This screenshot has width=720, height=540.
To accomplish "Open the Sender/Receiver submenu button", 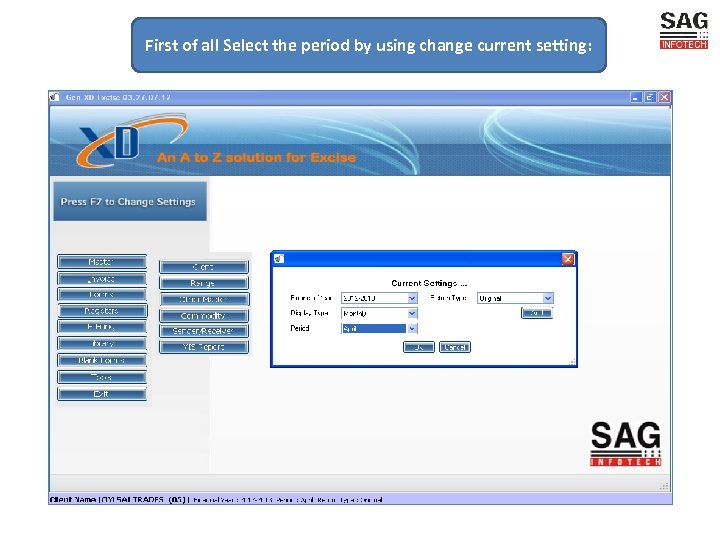I will click(204, 331).
